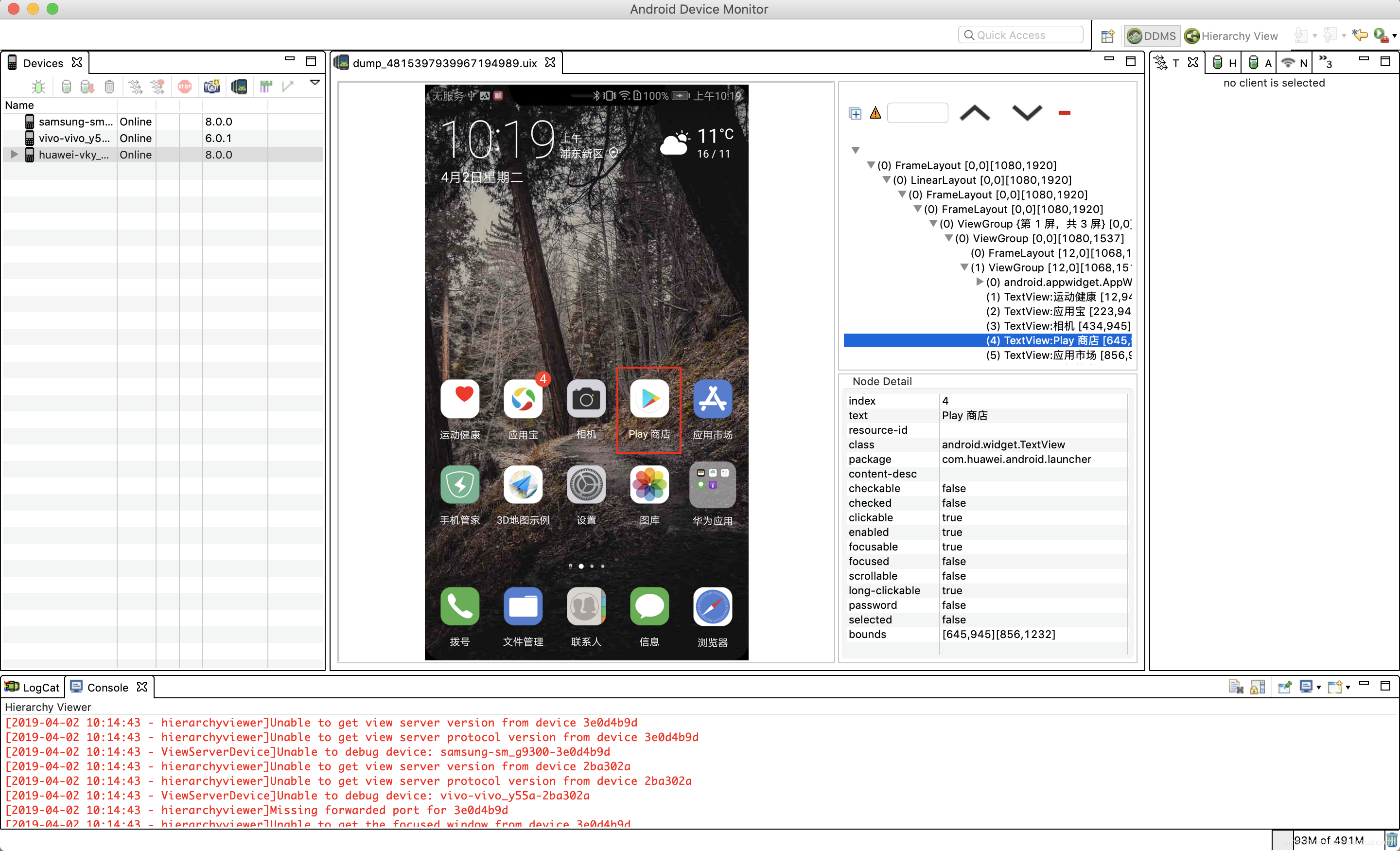Select the vivo-vivo_y5 device row

pos(162,138)
